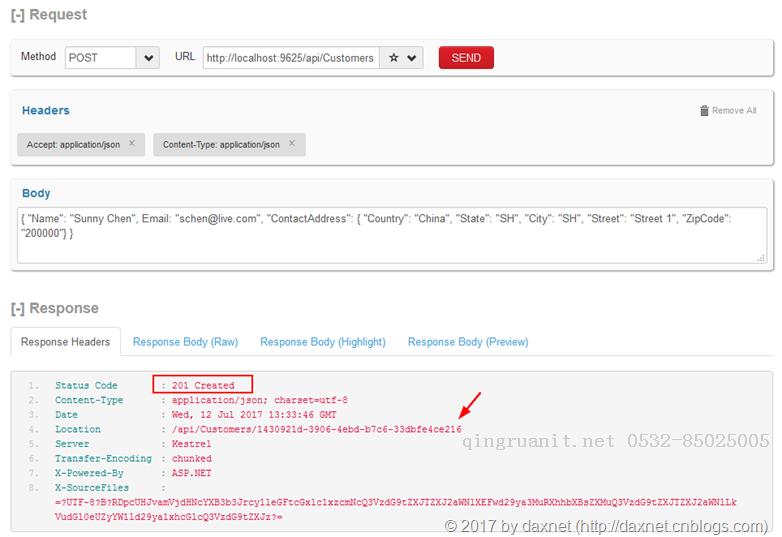Select the Content-Type: application/json chip

[221, 145]
